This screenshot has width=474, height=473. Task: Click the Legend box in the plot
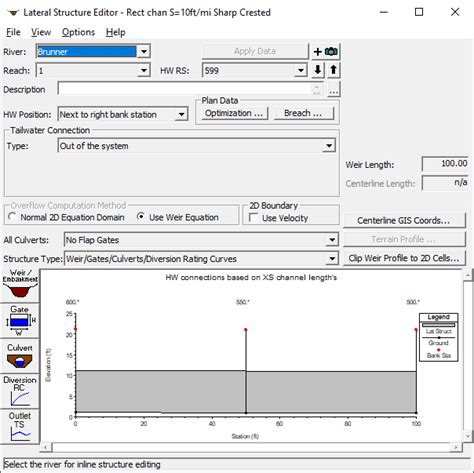[438, 337]
